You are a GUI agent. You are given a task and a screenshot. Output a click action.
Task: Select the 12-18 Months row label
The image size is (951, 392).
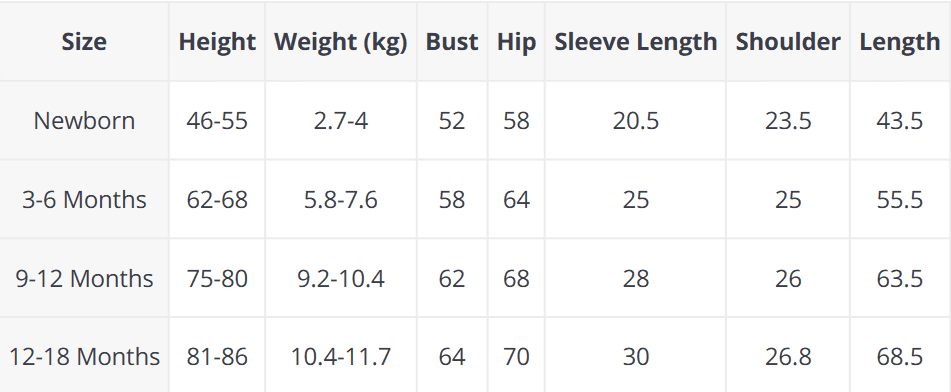click(84, 356)
